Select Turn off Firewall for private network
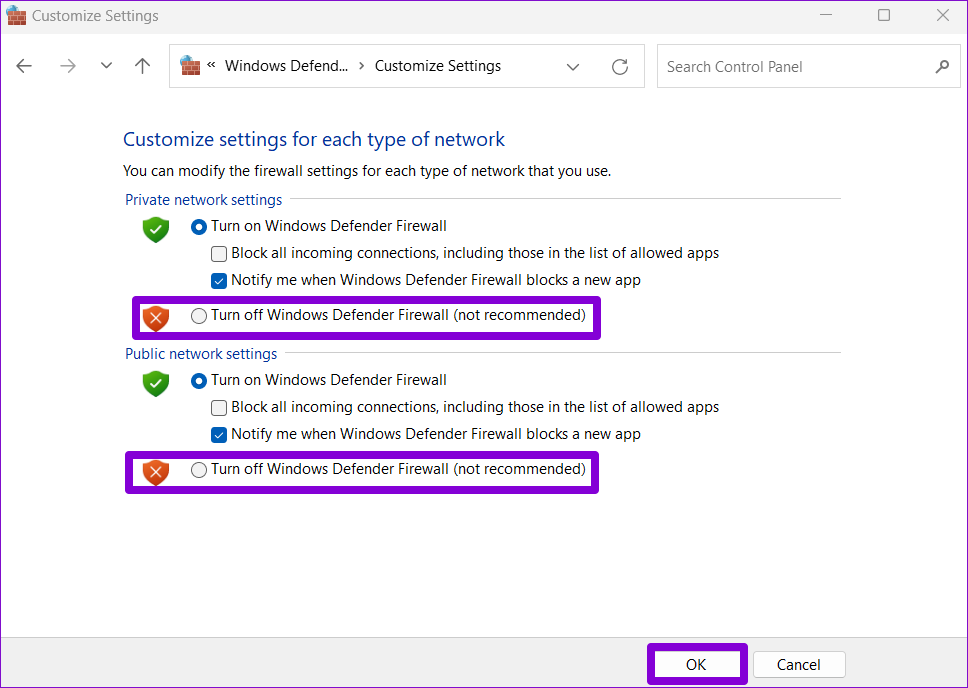968x688 pixels. (x=198, y=316)
